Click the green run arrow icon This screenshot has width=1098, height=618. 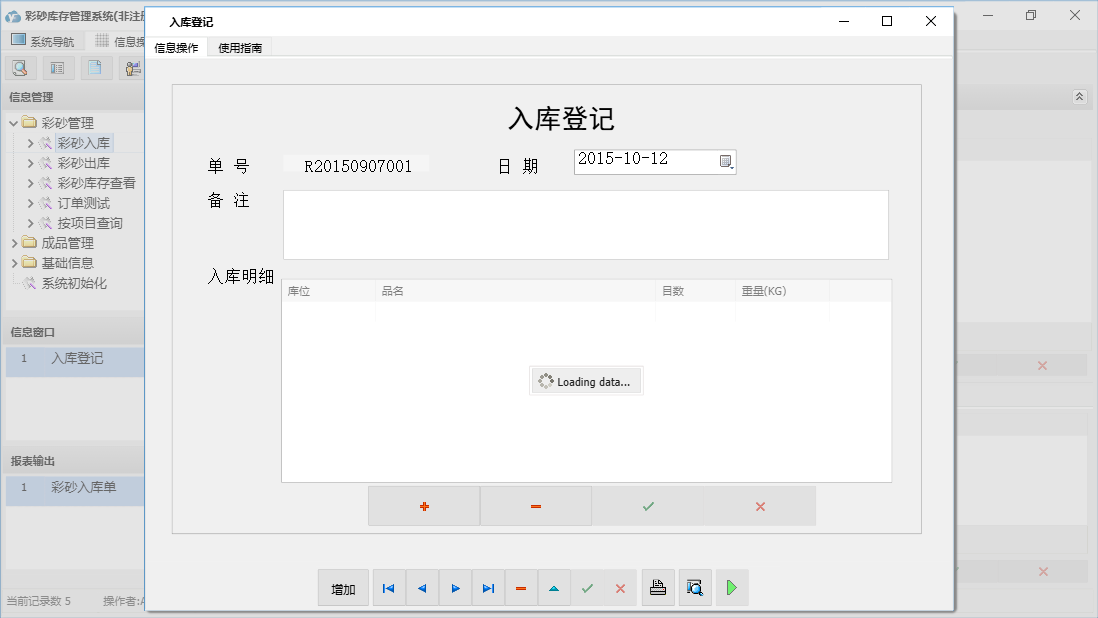[731, 588]
